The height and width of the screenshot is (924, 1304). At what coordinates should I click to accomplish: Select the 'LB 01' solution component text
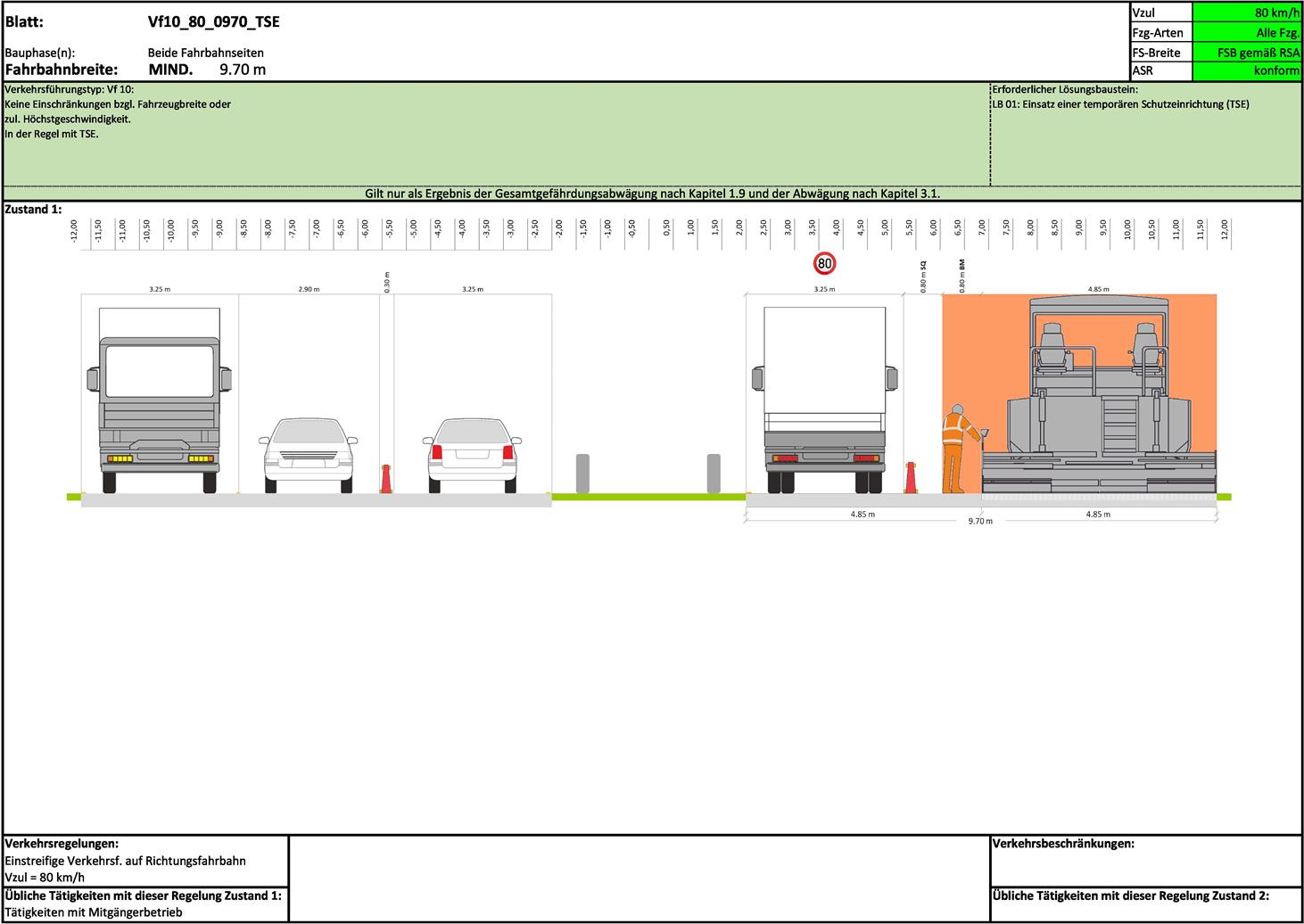click(1120, 104)
